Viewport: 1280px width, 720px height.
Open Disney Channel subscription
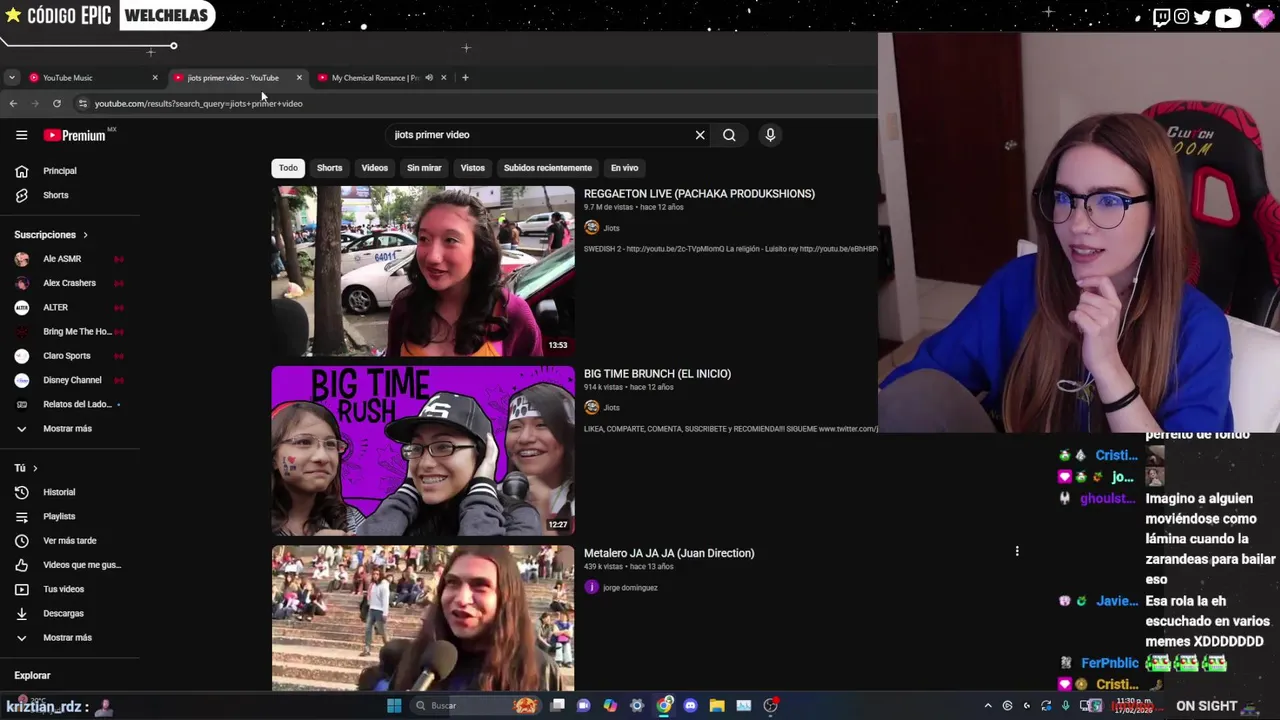pos(70,380)
